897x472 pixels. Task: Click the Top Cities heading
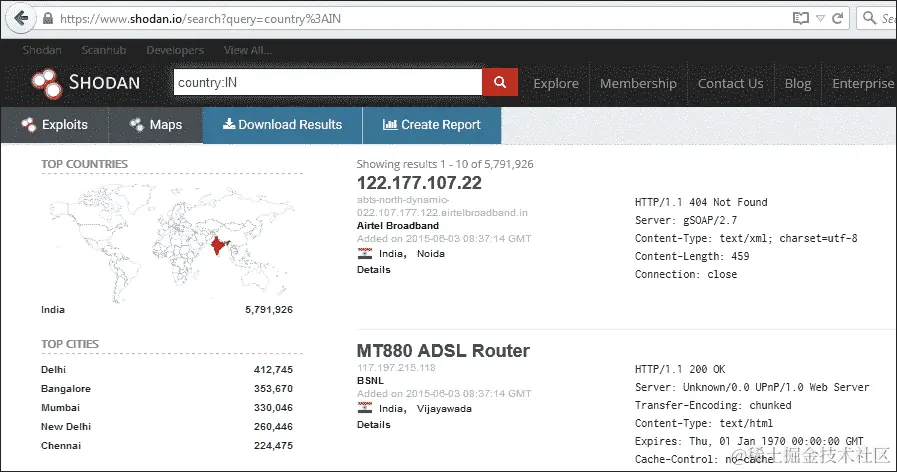pos(70,344)
